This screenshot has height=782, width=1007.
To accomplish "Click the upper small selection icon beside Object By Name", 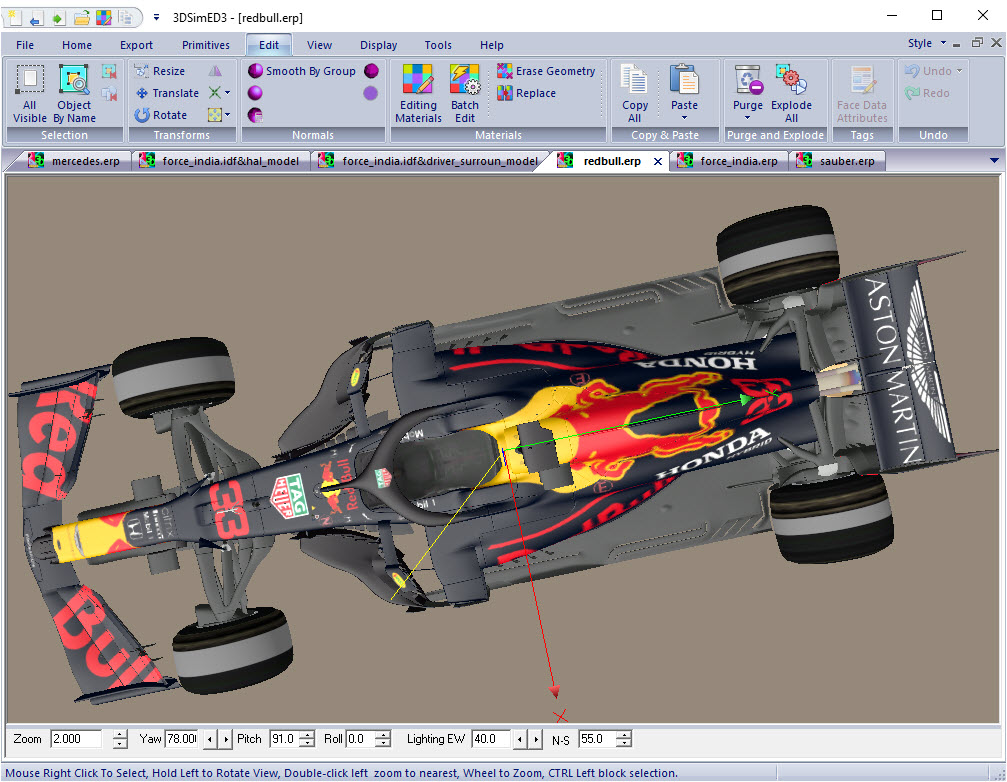I will coord(109,71).
